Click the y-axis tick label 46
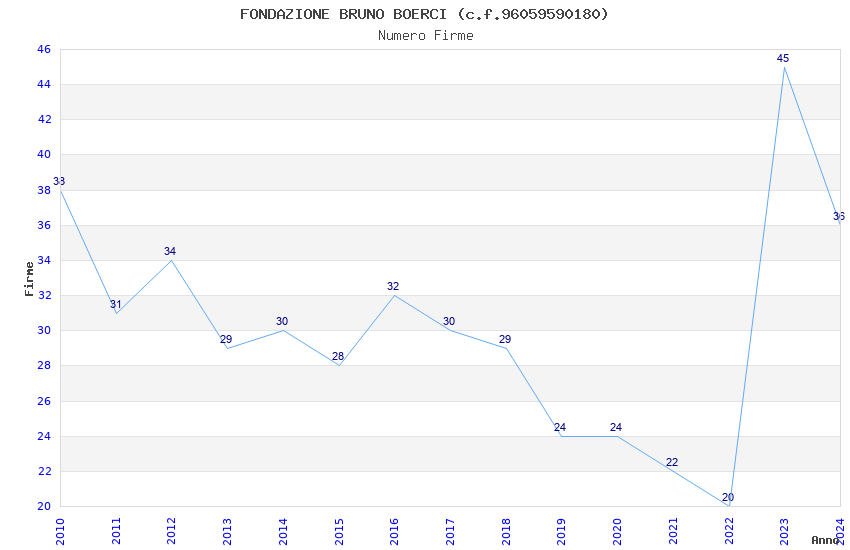Screen dimensions: 850x550 pos(44,49)
